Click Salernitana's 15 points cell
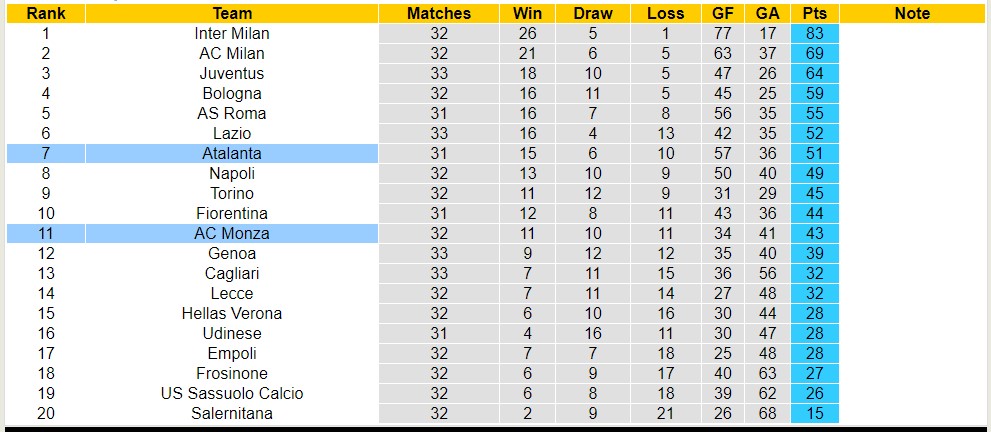Screen dimensions: 991x432 pos(814,413)
